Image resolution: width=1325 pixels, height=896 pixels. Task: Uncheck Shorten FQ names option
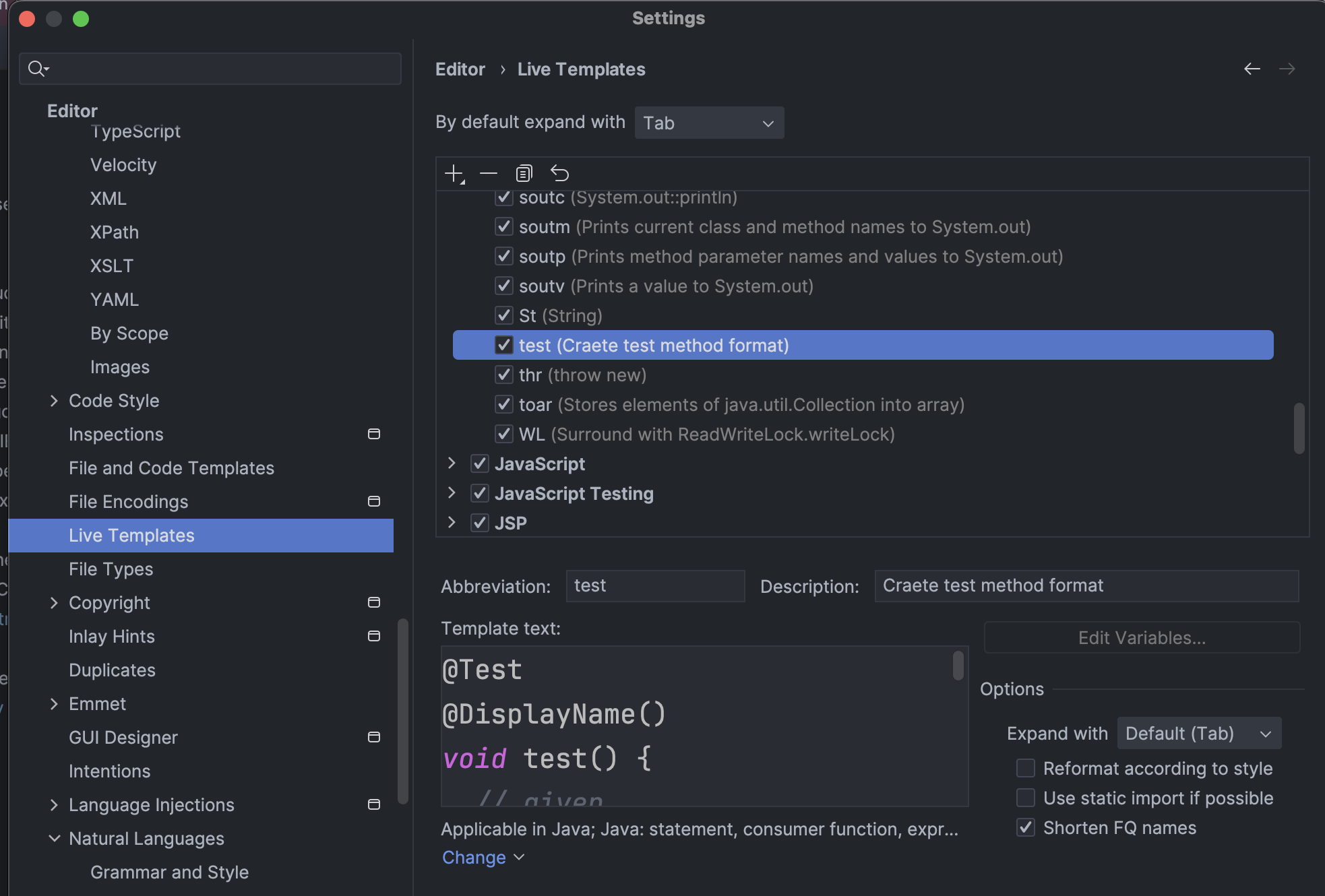1025,827
